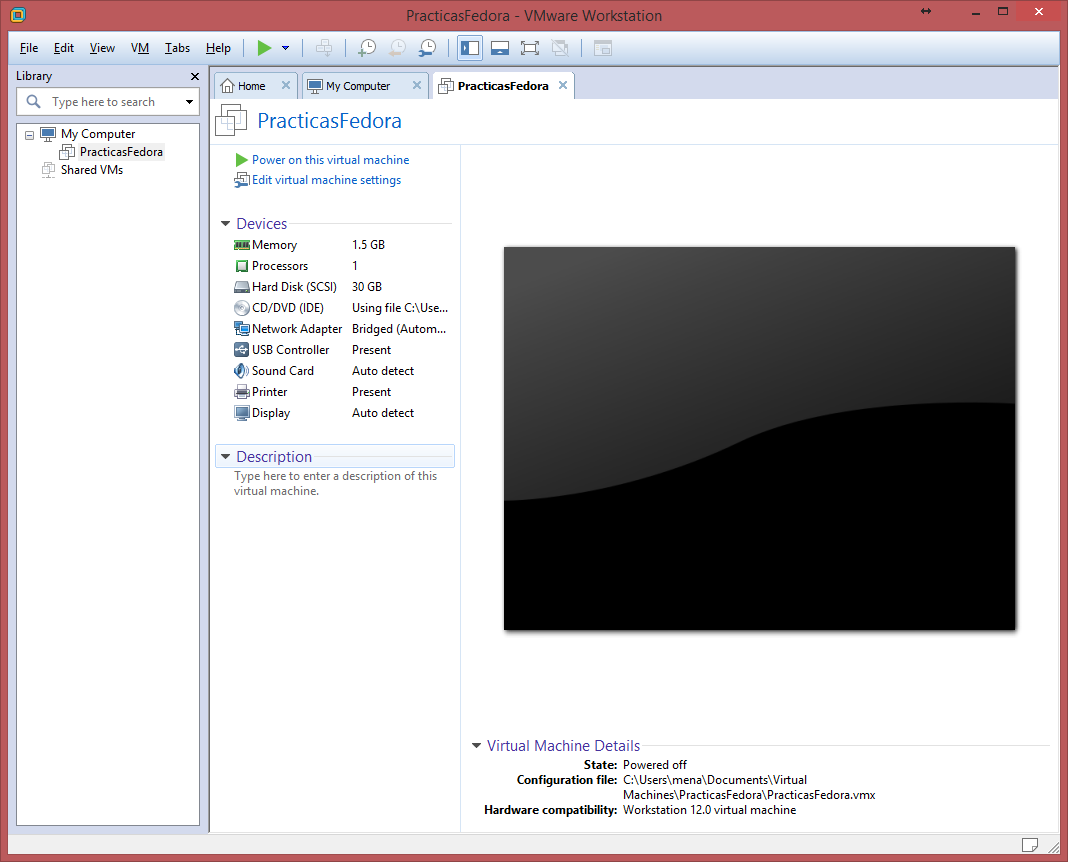Click the Bridged (Autom... network value

click(399, 329)
